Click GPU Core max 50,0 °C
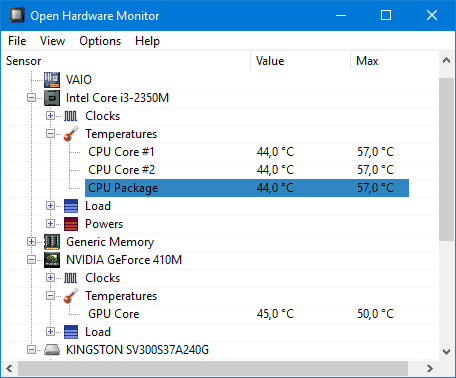The height and width of the screenshot is (378, 456). coord(376,314)
